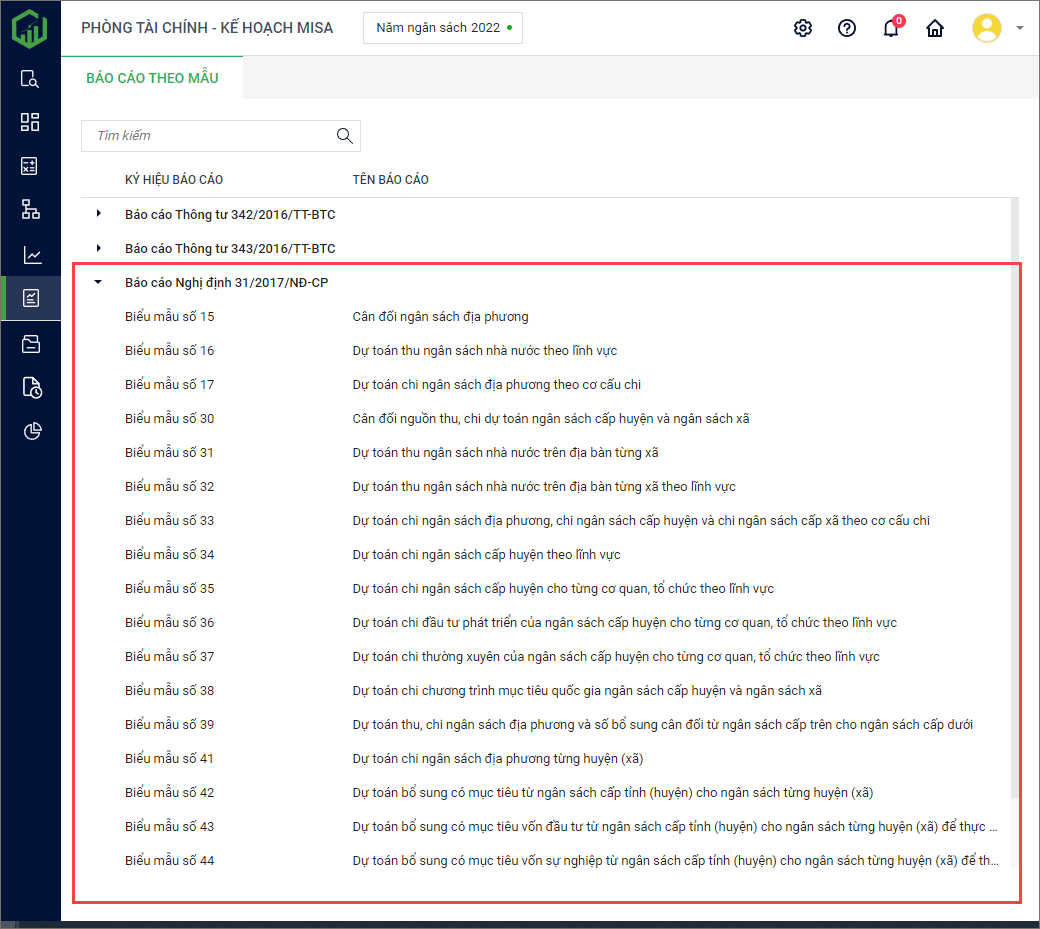The image size is (1040, 929).
Task: Open the hierarchy tree icon in sidebar
Action: coord(30,210)
